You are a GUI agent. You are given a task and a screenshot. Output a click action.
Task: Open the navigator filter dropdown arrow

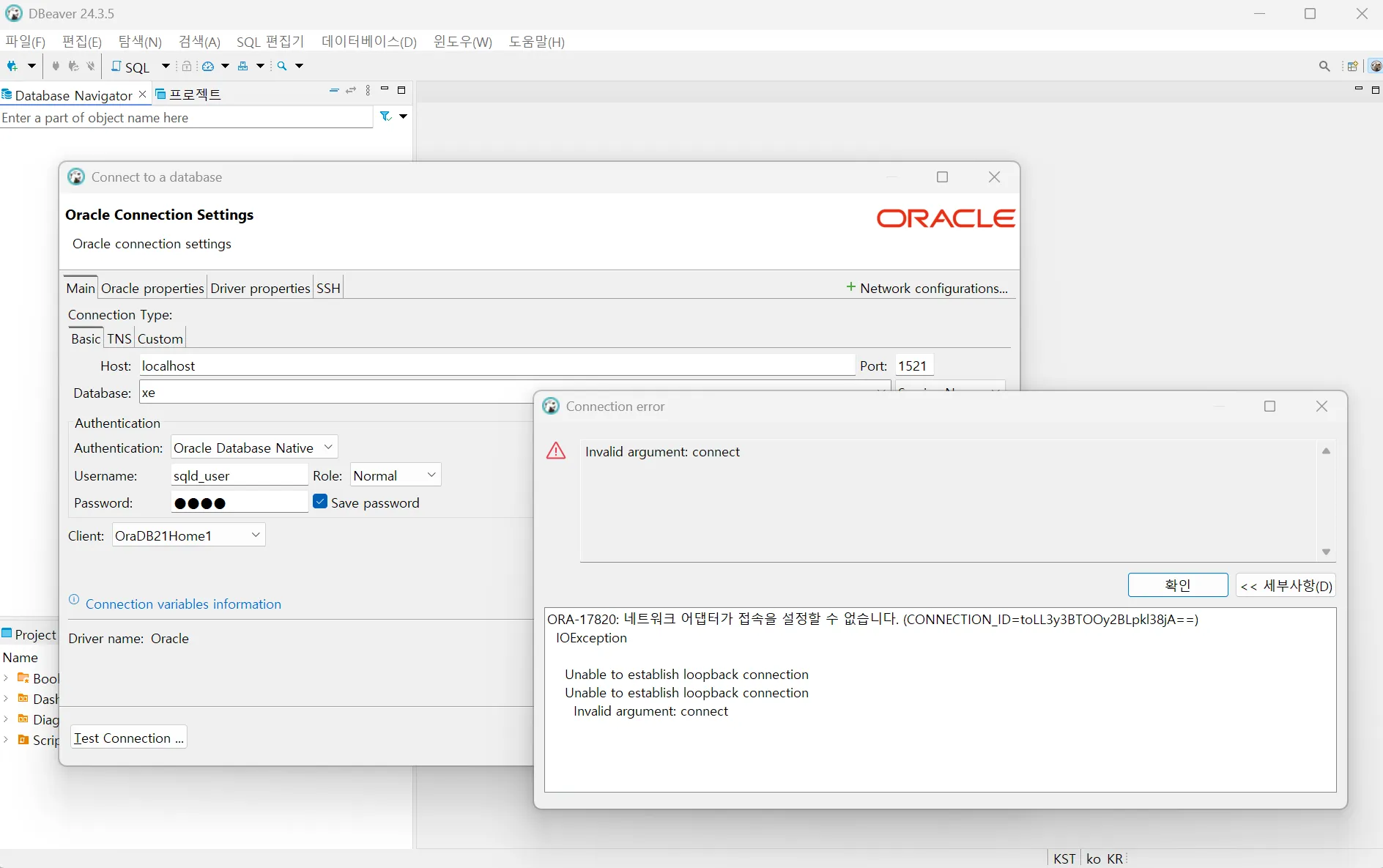[x=403, y=116]
